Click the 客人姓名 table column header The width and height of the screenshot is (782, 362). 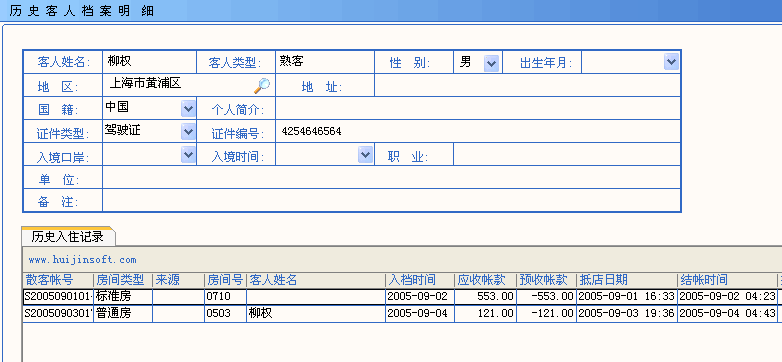[x=316, y=280]
